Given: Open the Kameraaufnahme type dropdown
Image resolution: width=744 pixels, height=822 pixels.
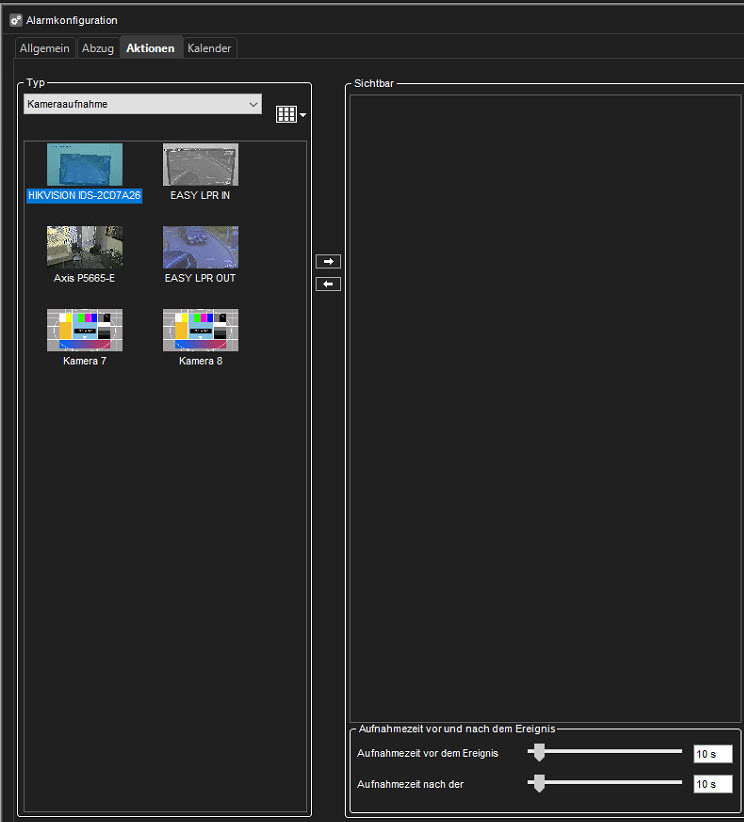Looking at the screenshot, I should 143,104.
